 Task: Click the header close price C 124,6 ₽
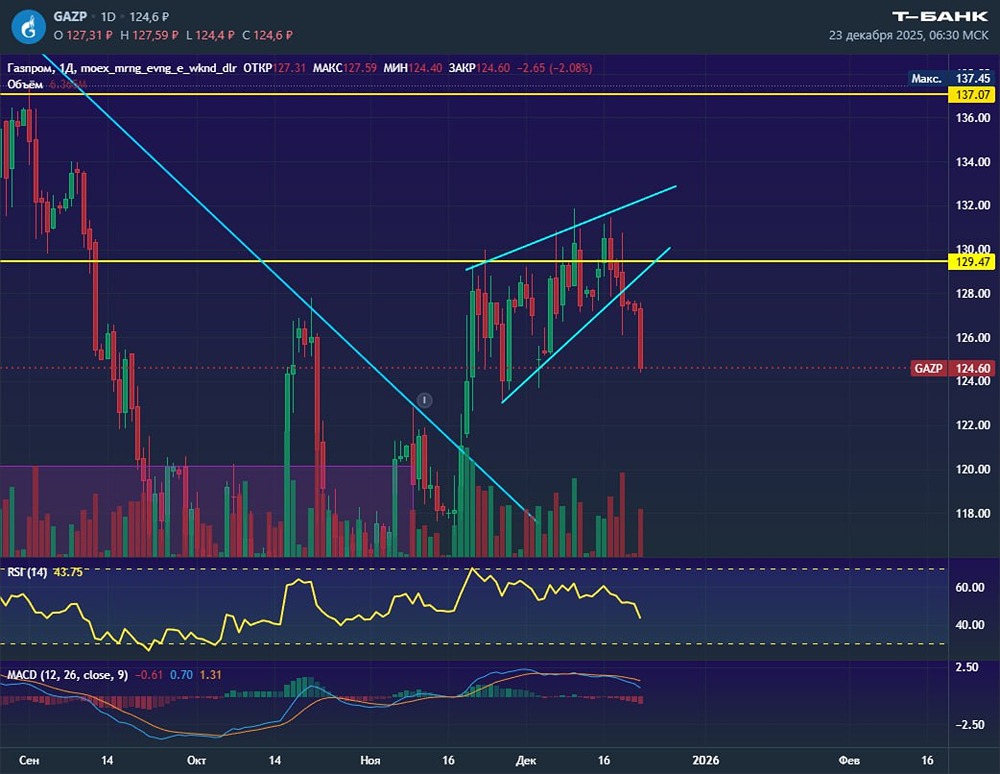point(267,35)
